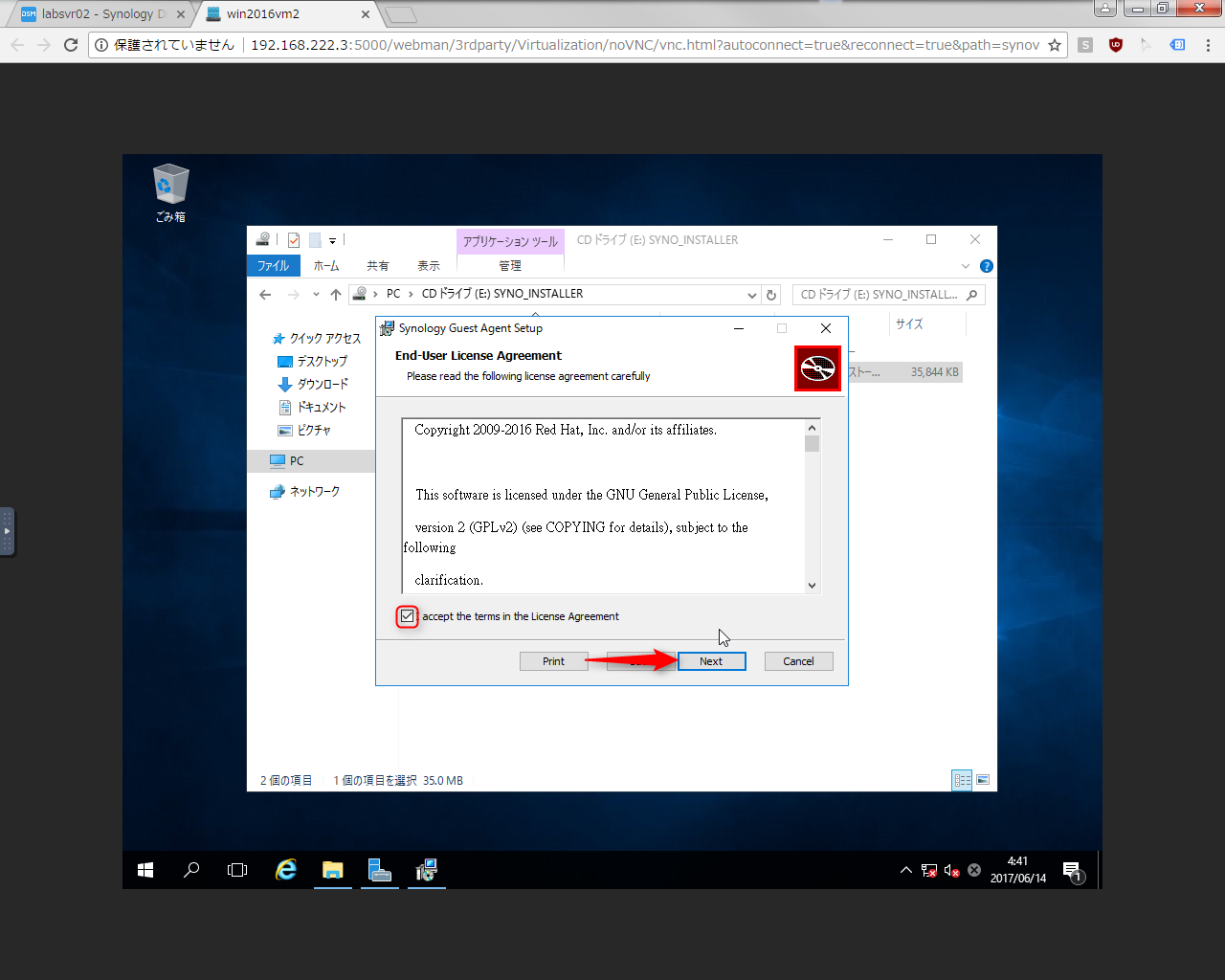This screenshot has height=980, width=1225.
Task: Open Explorer help icon
Action: point(987,266)
